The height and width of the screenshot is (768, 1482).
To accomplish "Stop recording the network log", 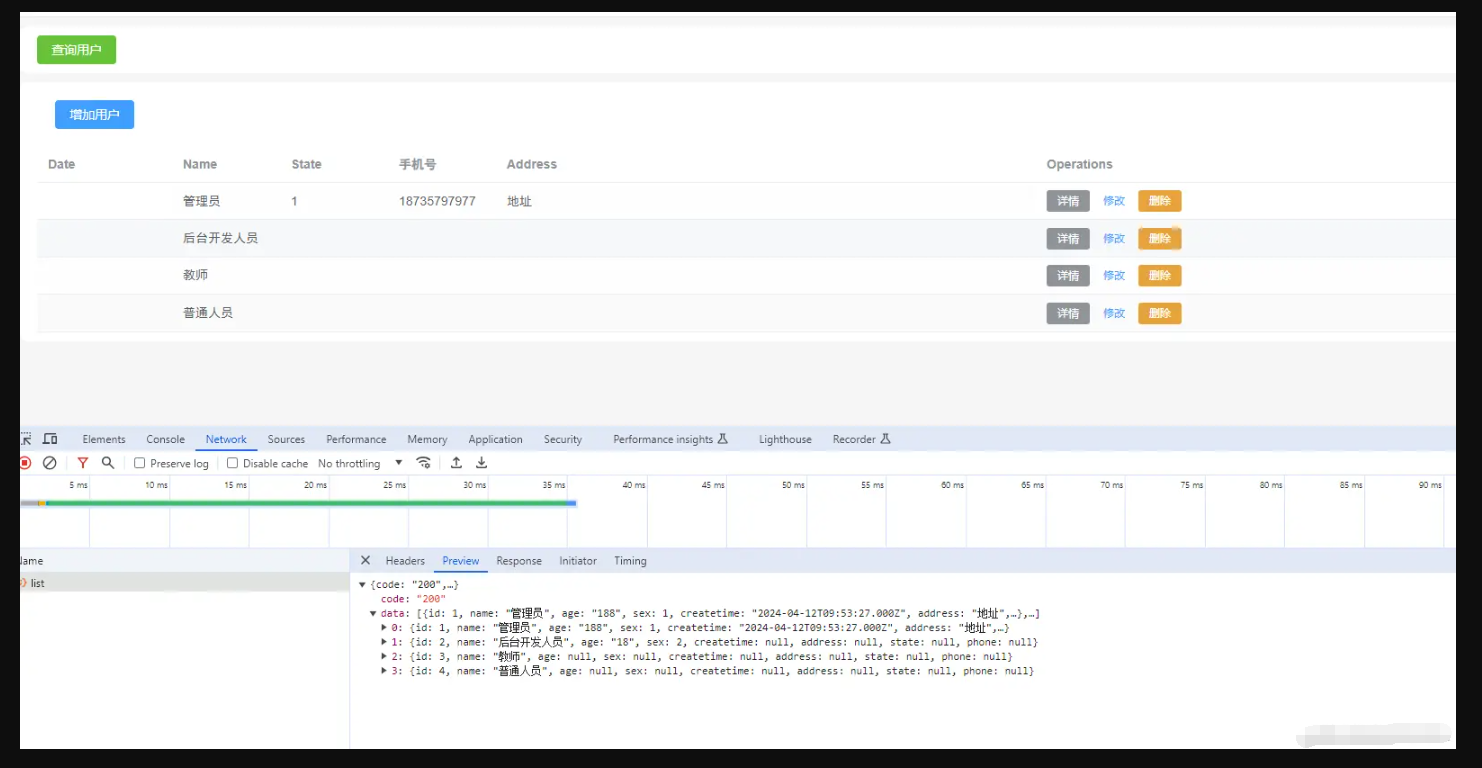I will pos(25,463).
